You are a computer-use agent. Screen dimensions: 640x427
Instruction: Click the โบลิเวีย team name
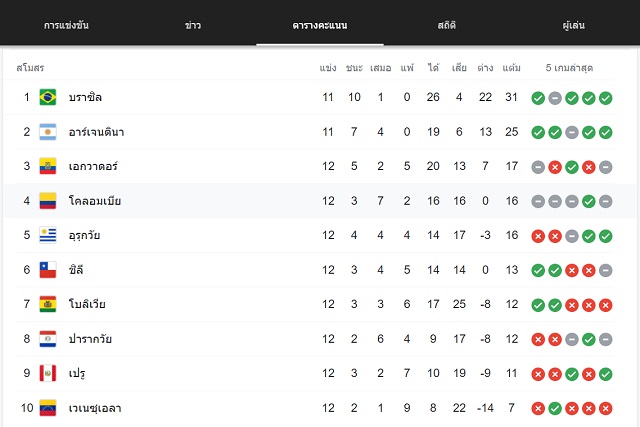tap(87, 304)
